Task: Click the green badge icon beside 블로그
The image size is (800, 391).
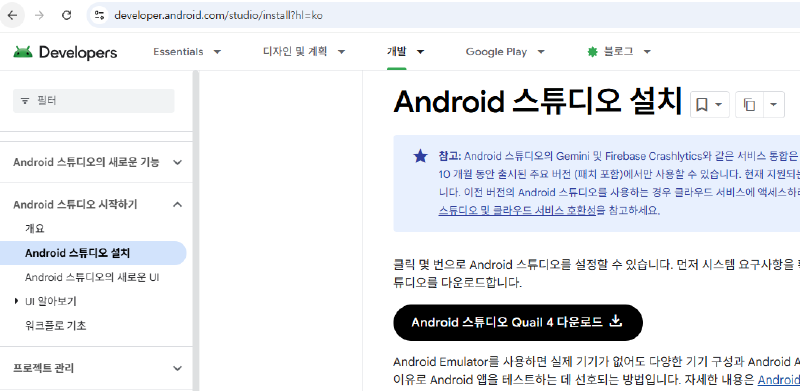Action: [592, 52]
